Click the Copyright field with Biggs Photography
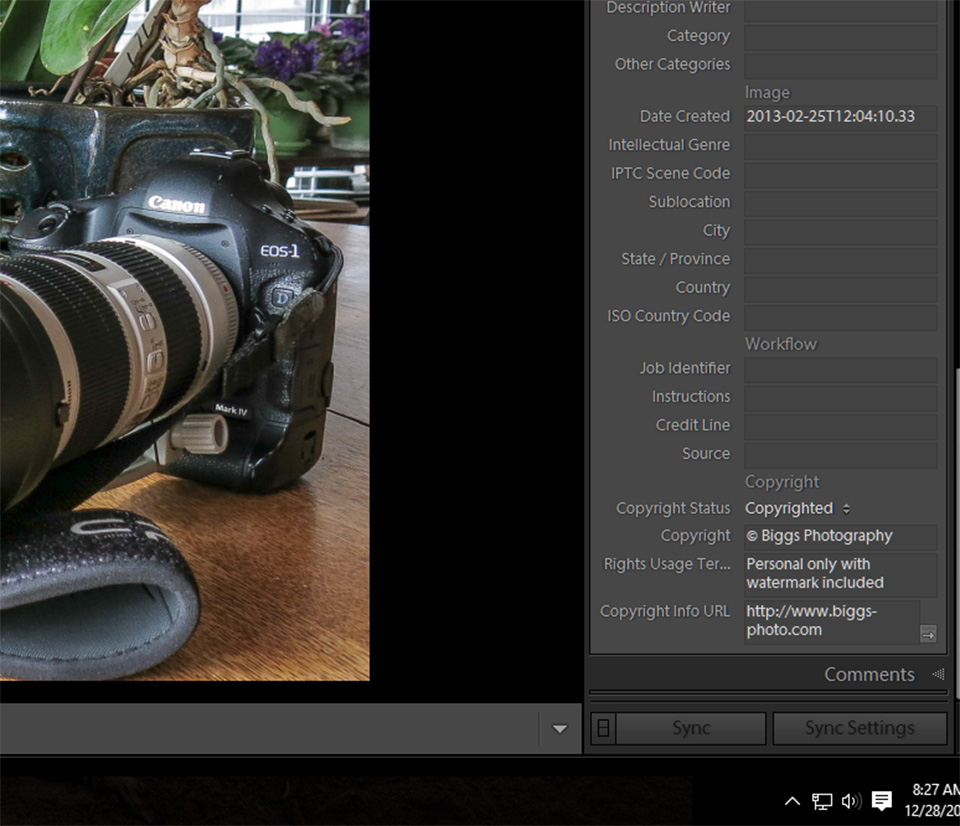 click(840, 536)
